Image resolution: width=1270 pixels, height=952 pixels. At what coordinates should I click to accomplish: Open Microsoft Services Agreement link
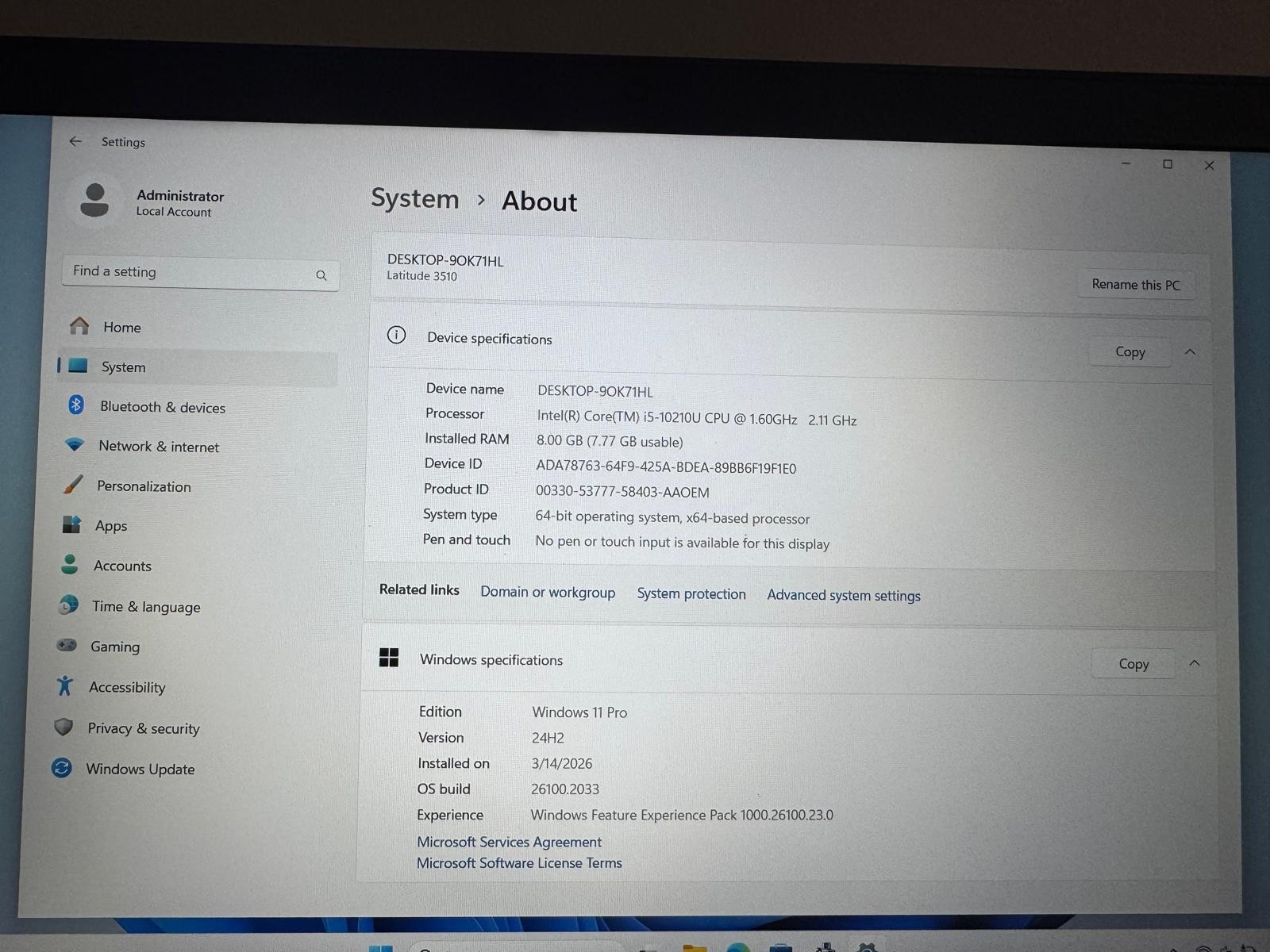tap(509, 842)
